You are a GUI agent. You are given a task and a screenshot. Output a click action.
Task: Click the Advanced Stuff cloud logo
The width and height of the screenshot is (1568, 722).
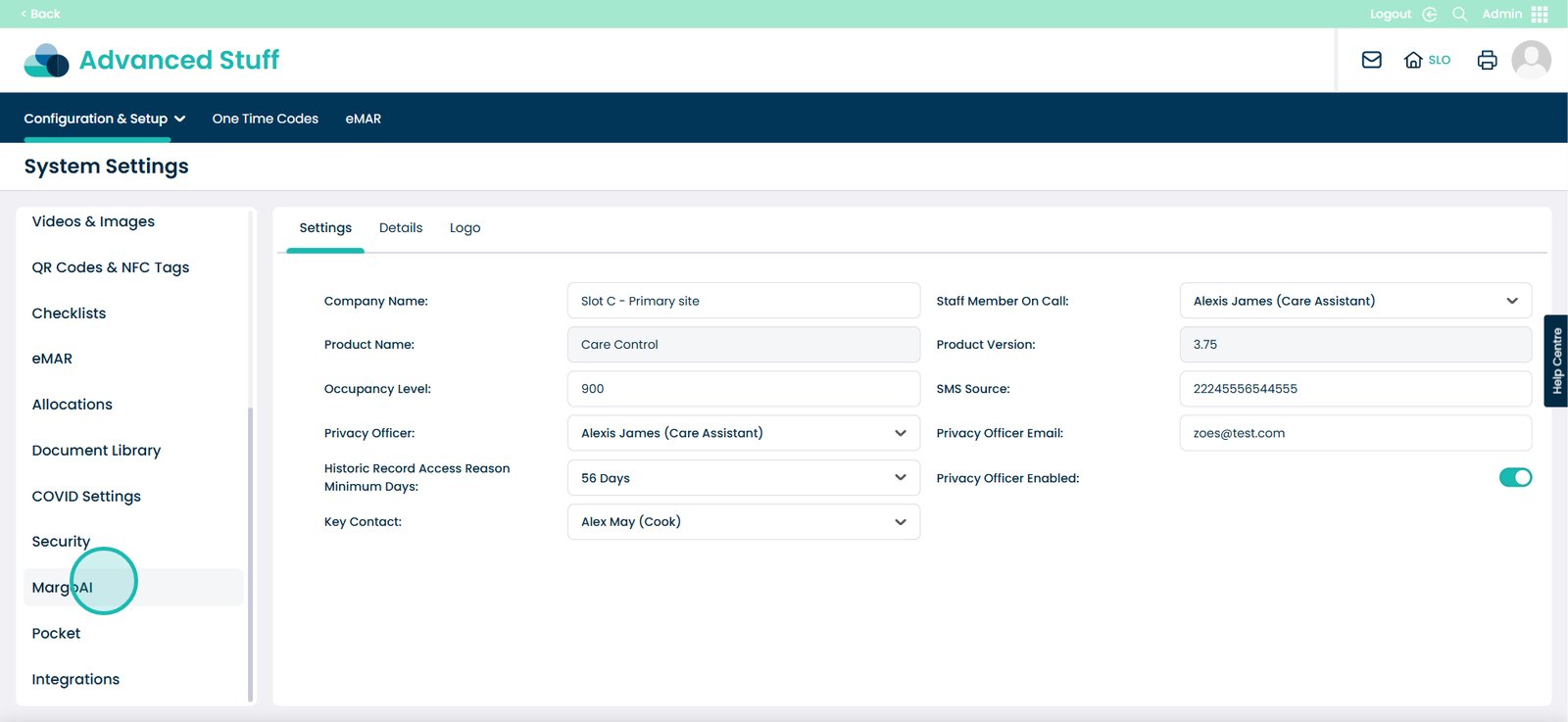tap(46, 60)
